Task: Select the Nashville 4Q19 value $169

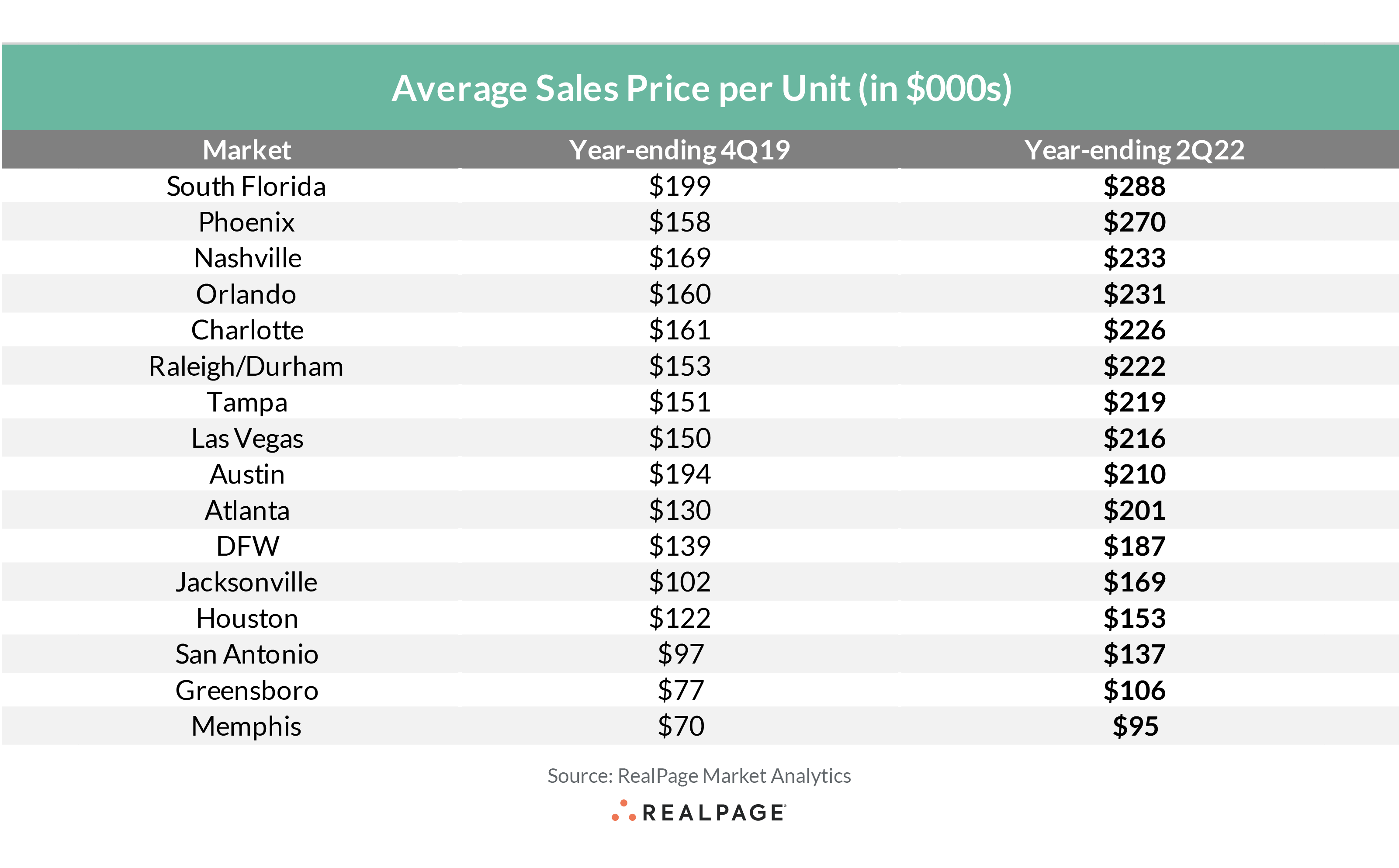Action: pyautogui.click(x=680, y=258)
